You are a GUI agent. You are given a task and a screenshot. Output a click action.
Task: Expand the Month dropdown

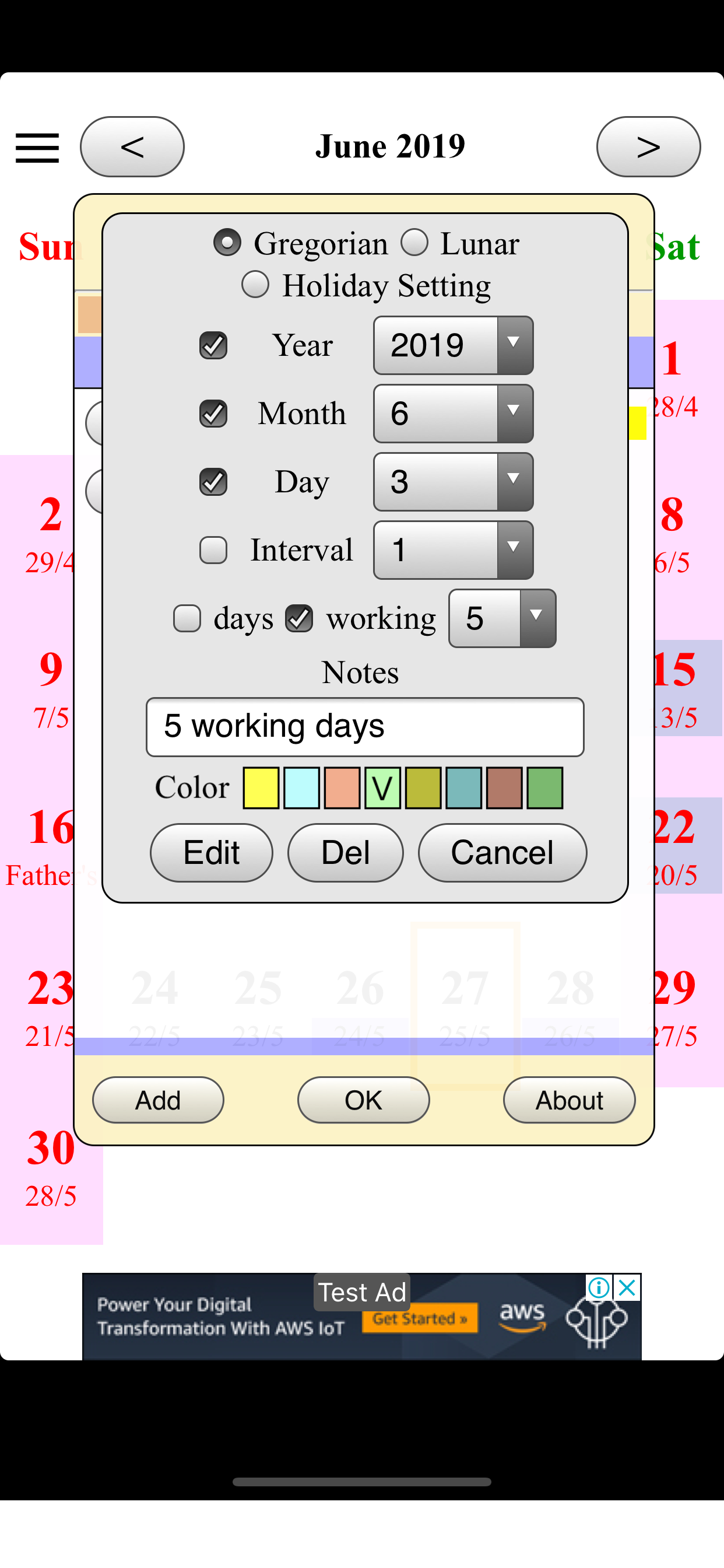tap(454, 414)
